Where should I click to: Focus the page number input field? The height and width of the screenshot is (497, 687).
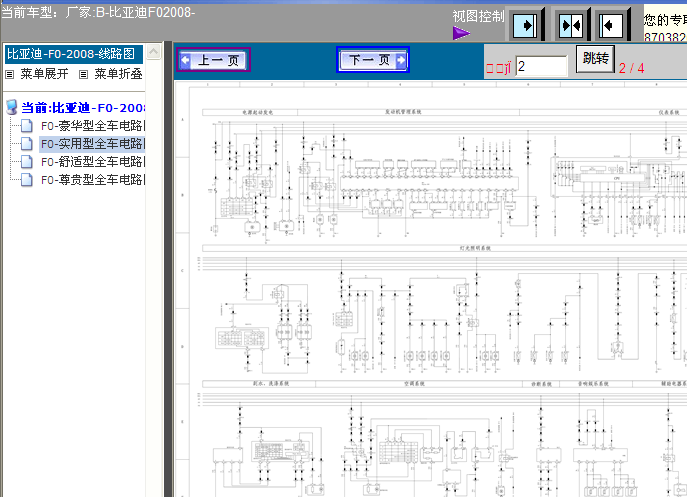541,67
